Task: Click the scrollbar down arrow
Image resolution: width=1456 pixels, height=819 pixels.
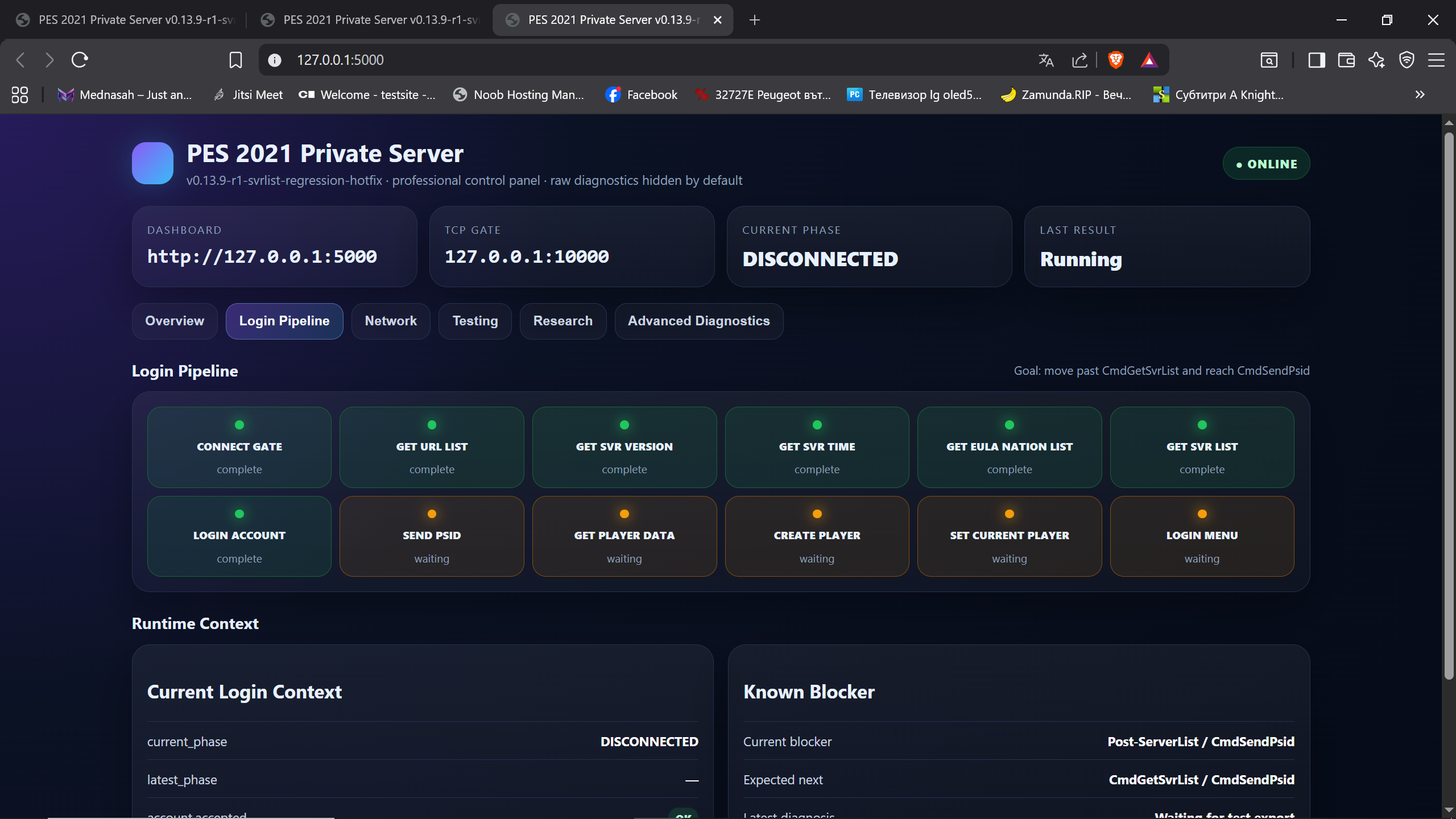Action: point(1449,810)
